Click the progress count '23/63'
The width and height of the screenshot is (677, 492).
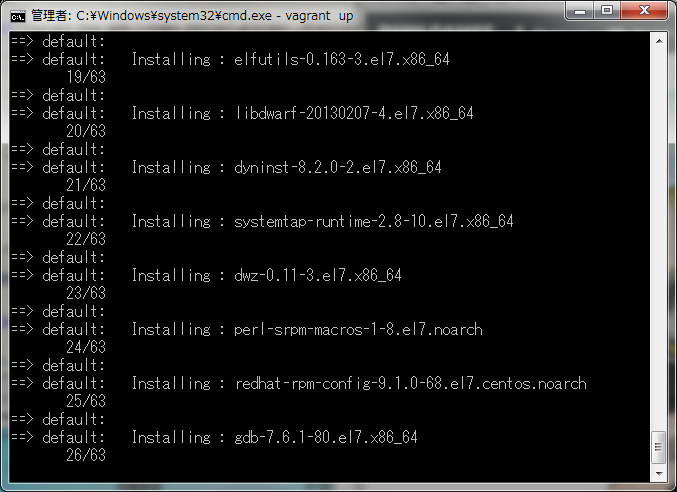[86, 293]
